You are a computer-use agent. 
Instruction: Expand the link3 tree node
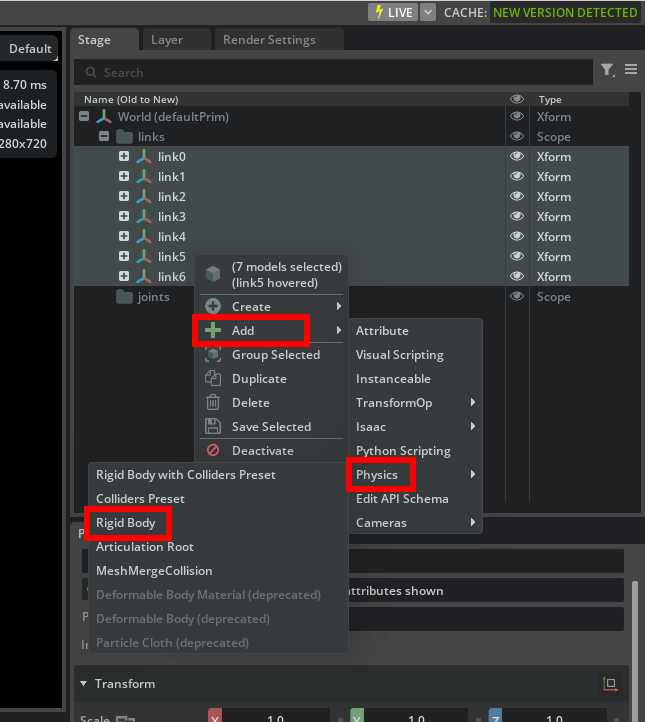[x=124, y=217]
